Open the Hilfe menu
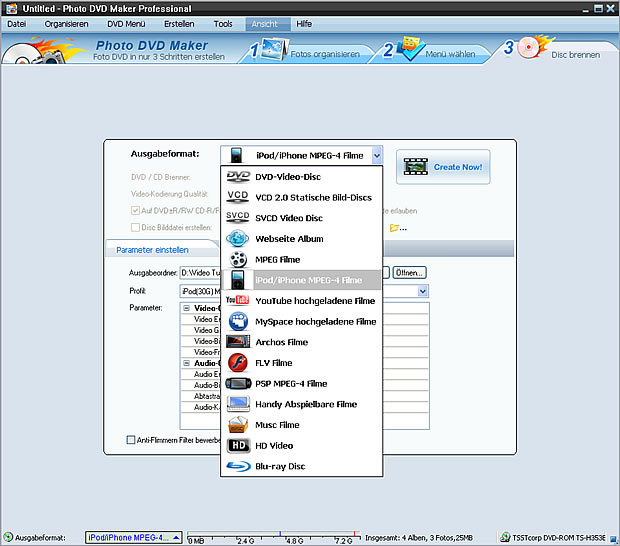Viewport: 620px width, 546px height. coord(304,24)
